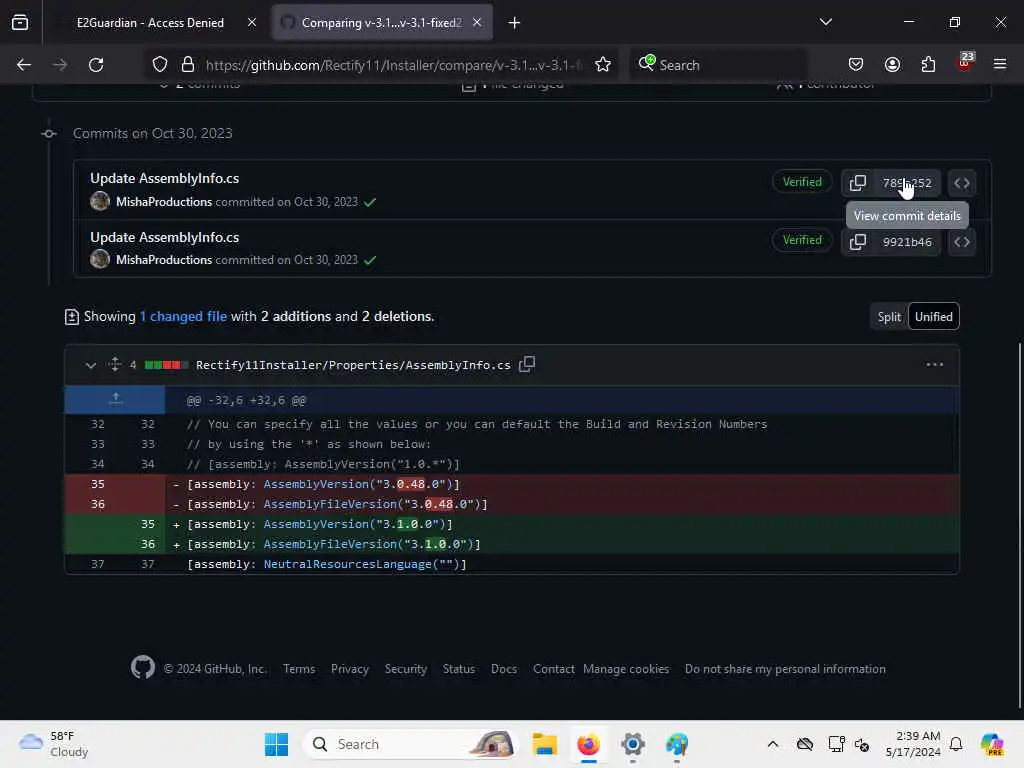Open Windows Start menu
This screenshot has height=768, width=1024.
coord(276,744)
